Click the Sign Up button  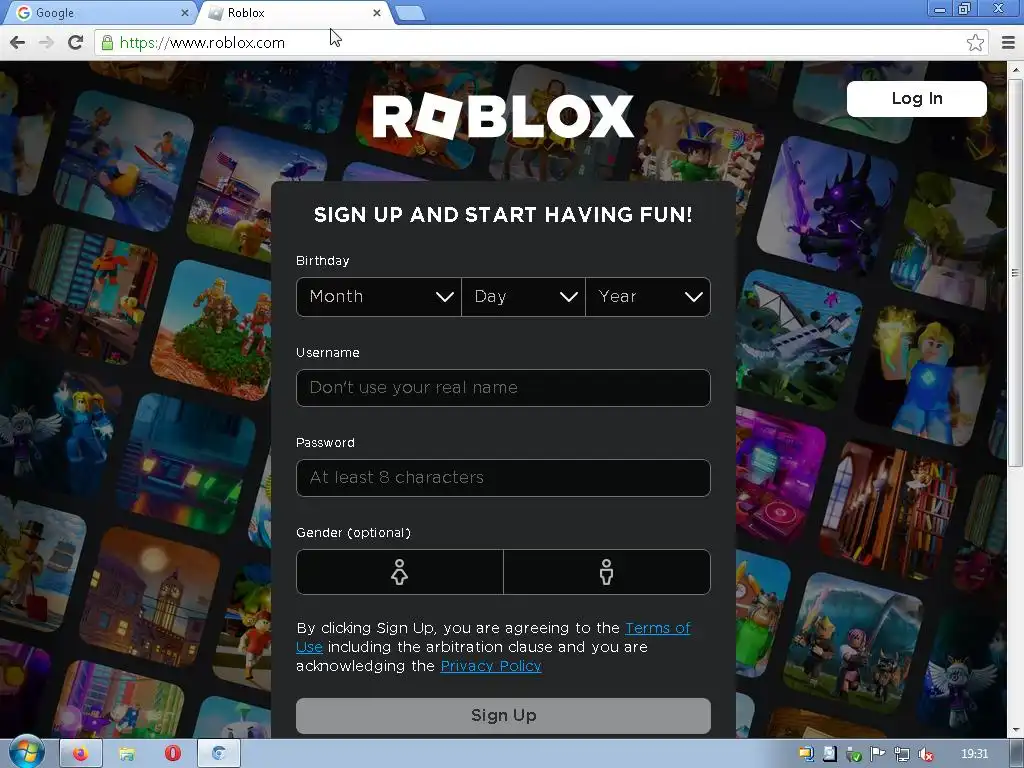pos(503,716)
